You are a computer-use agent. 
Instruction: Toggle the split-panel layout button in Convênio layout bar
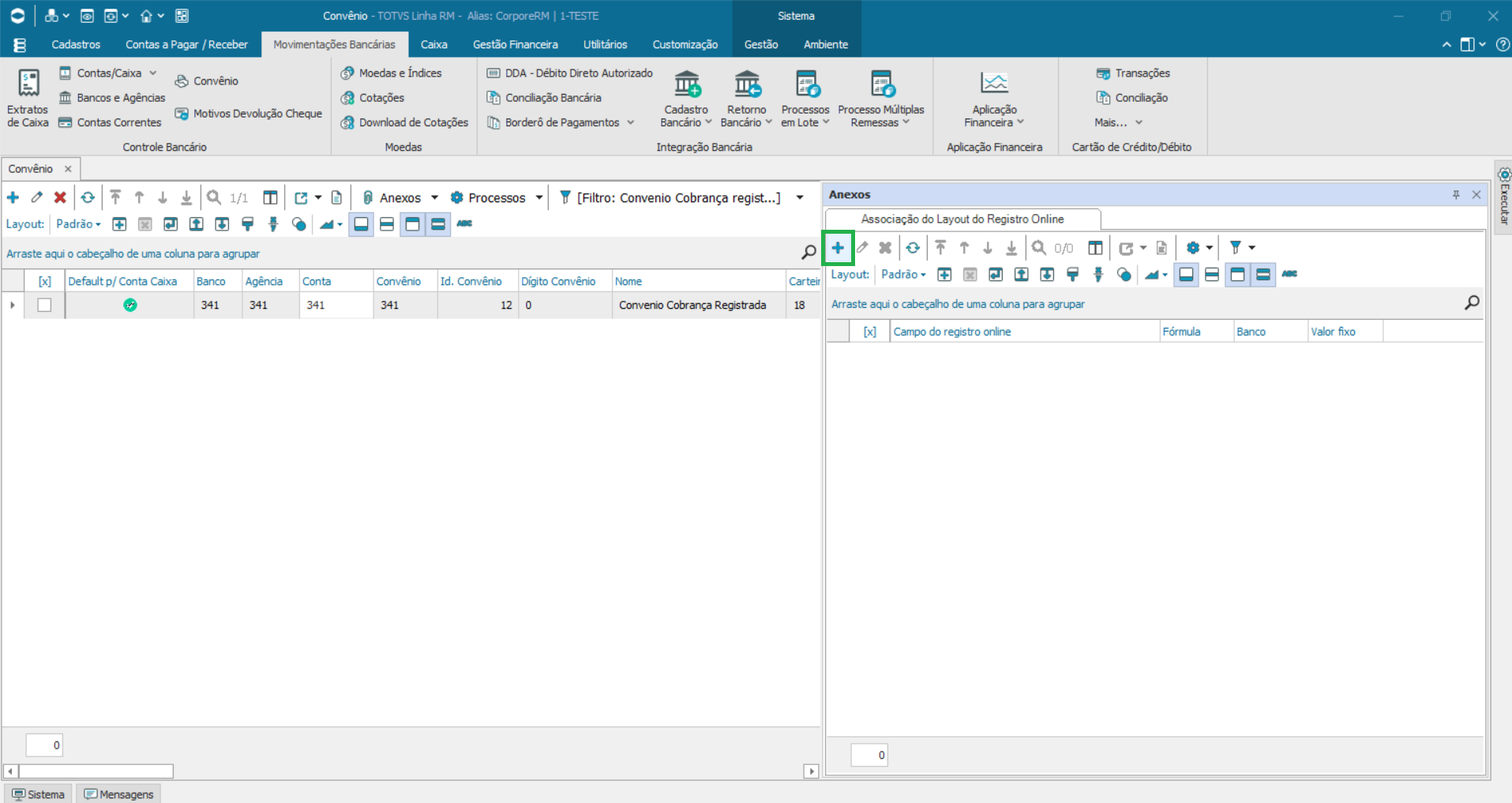click(x=387, y=224)
